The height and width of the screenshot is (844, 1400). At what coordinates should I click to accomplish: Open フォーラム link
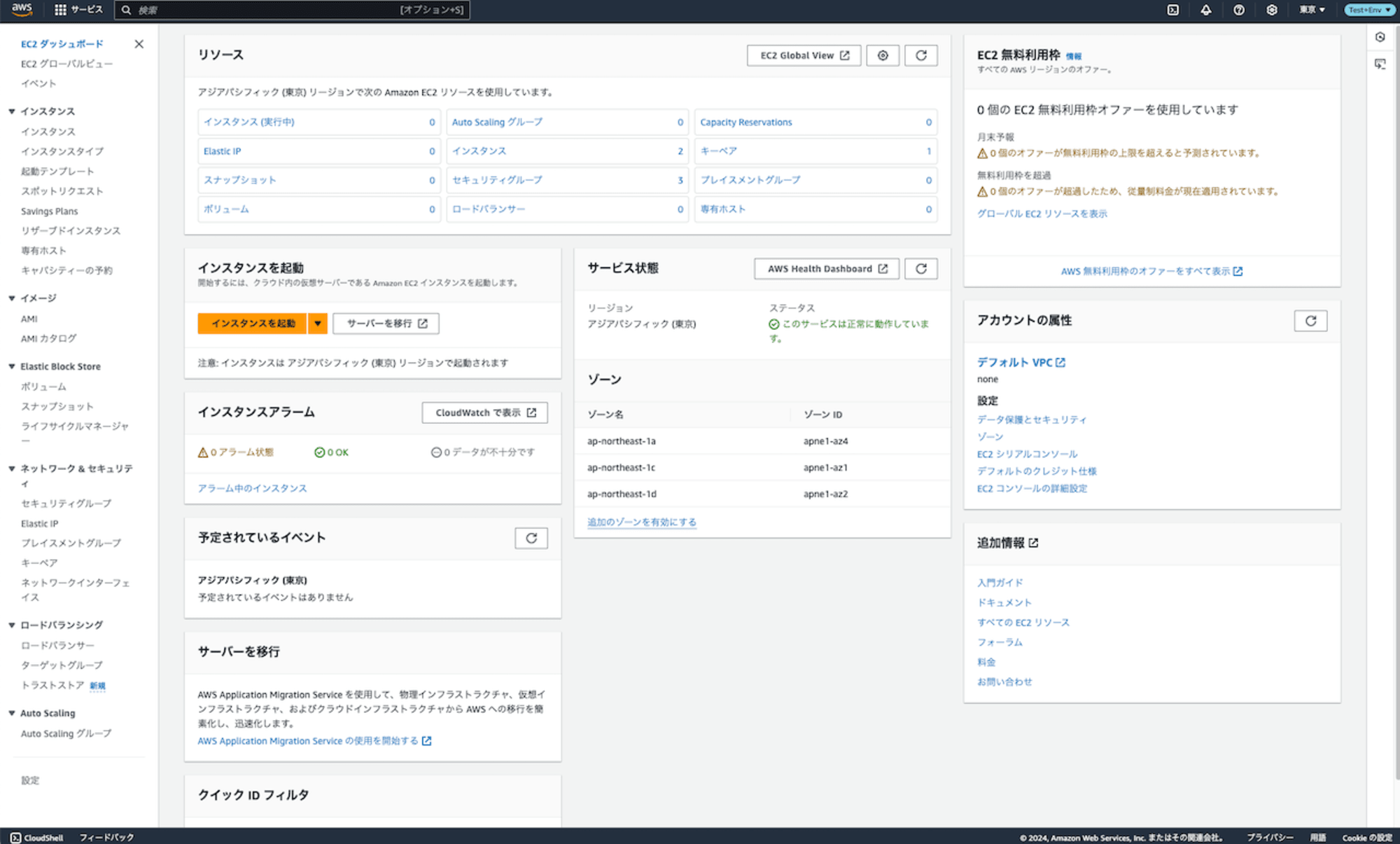(x=1000, y=642)
